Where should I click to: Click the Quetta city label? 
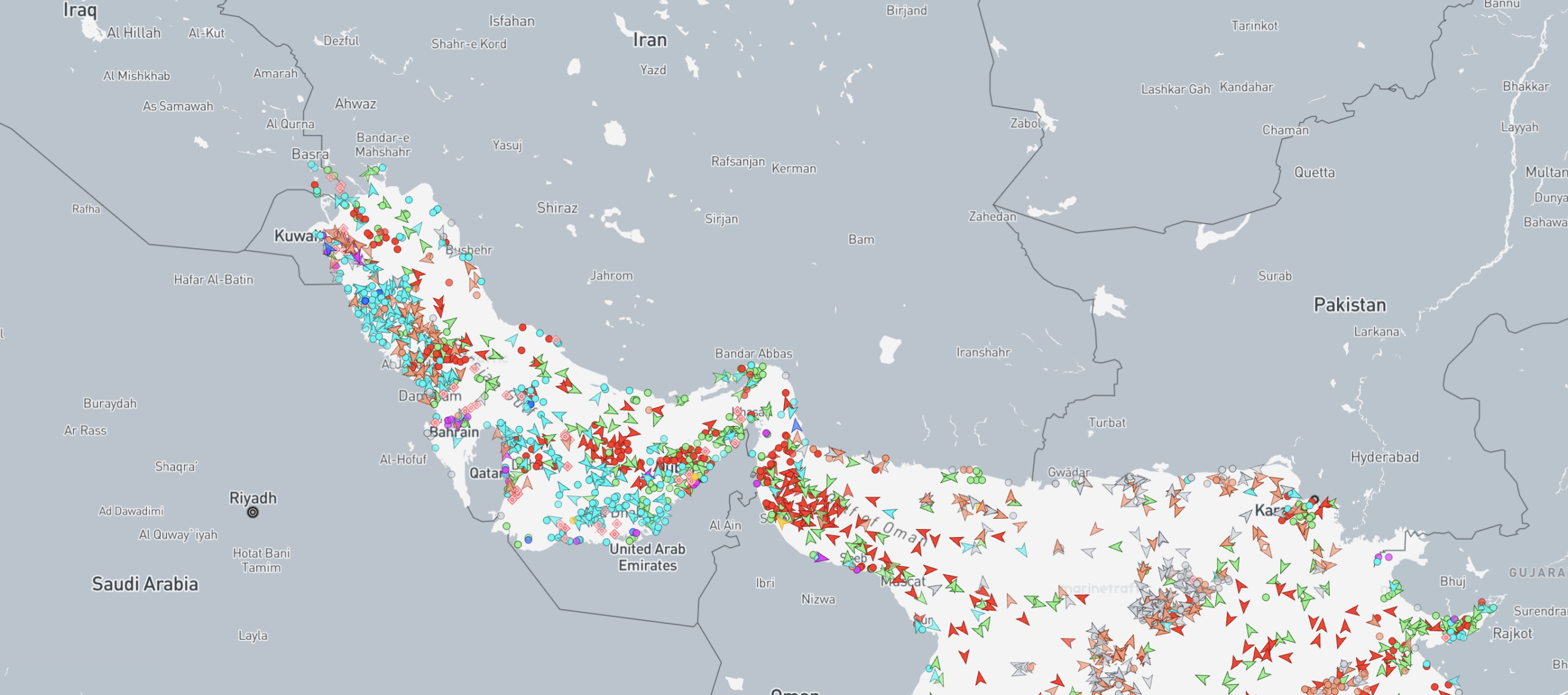click(1314, 173)
